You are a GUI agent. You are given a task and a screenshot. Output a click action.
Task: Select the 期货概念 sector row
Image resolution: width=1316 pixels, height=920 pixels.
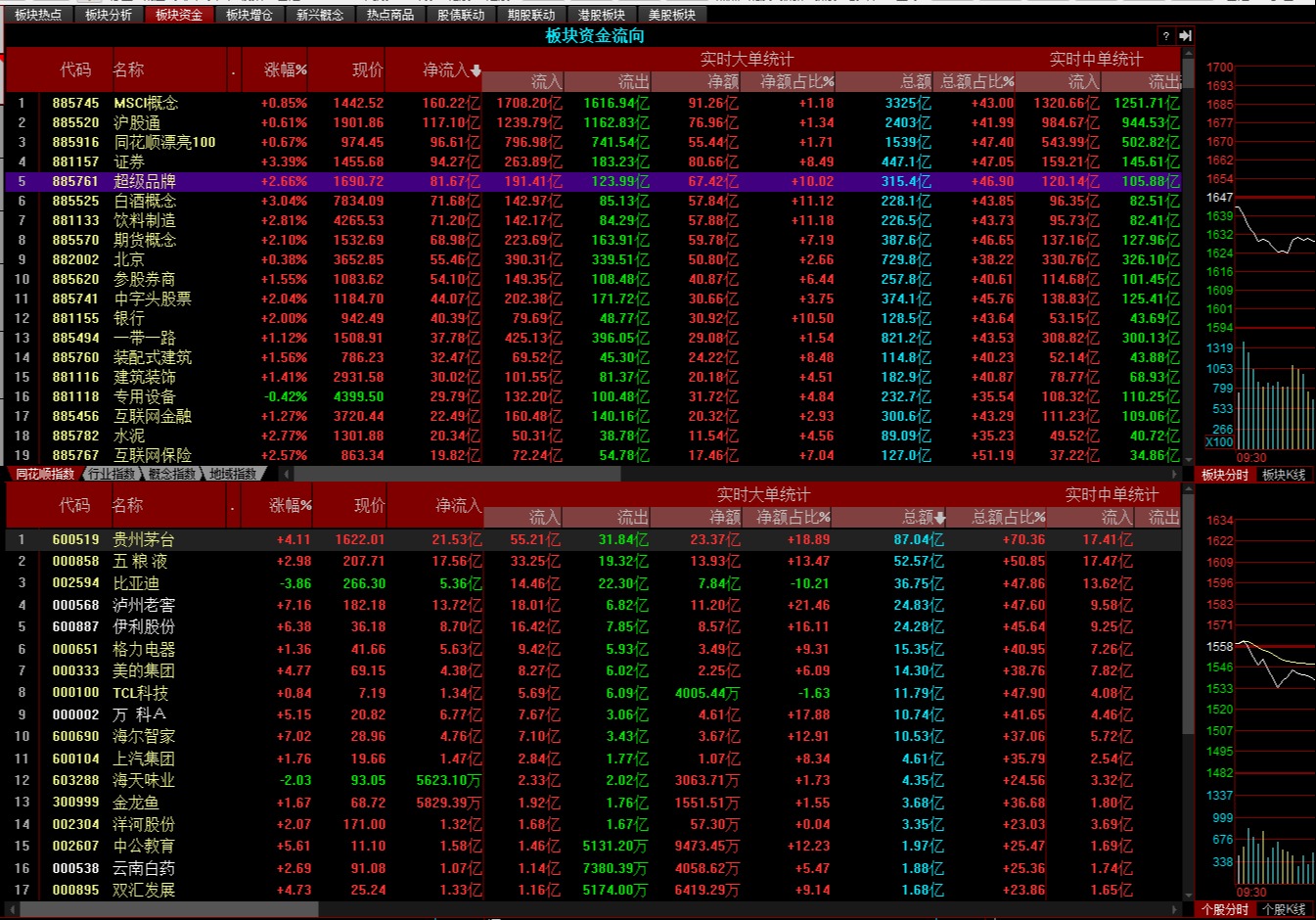[x=593, y=240]
